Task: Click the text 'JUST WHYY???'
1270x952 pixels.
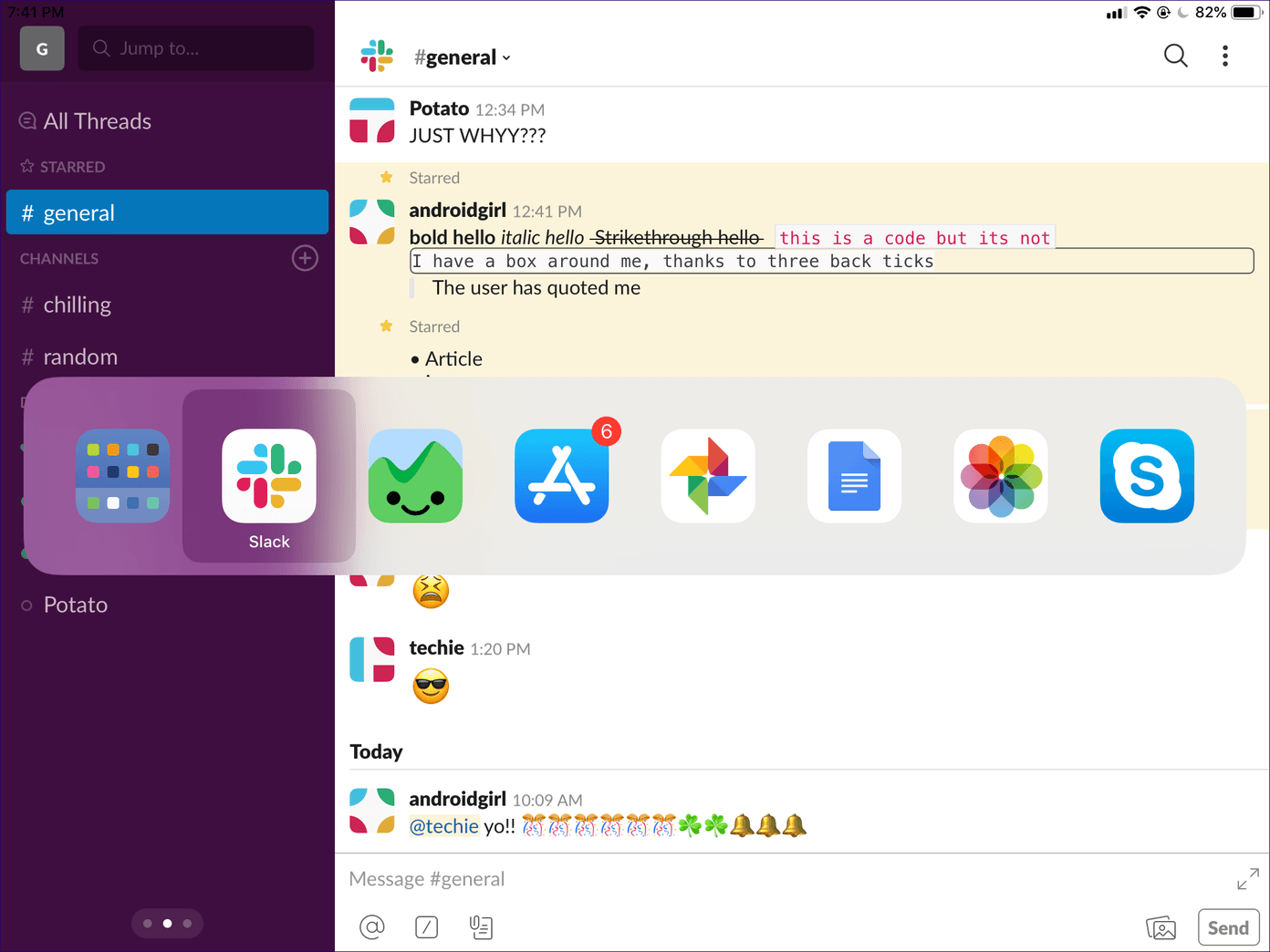Action: [477, 136]
